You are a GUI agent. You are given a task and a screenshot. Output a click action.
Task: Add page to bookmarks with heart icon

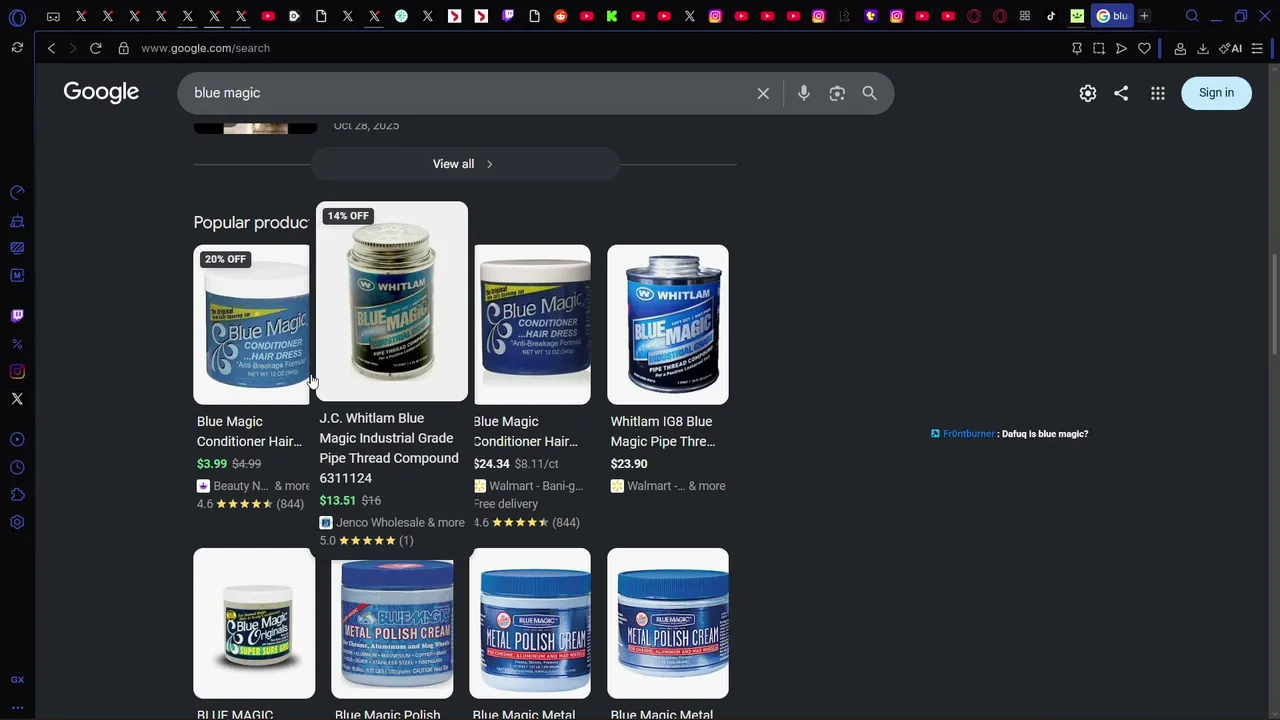pyautogui.click(x=1144, y=48)
